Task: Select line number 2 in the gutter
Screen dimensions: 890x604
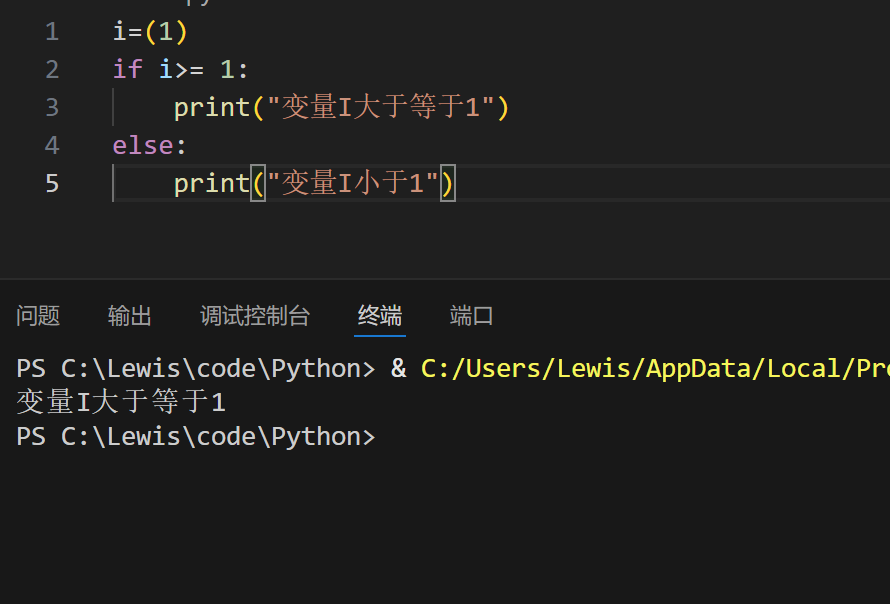Action: point(52,70)
